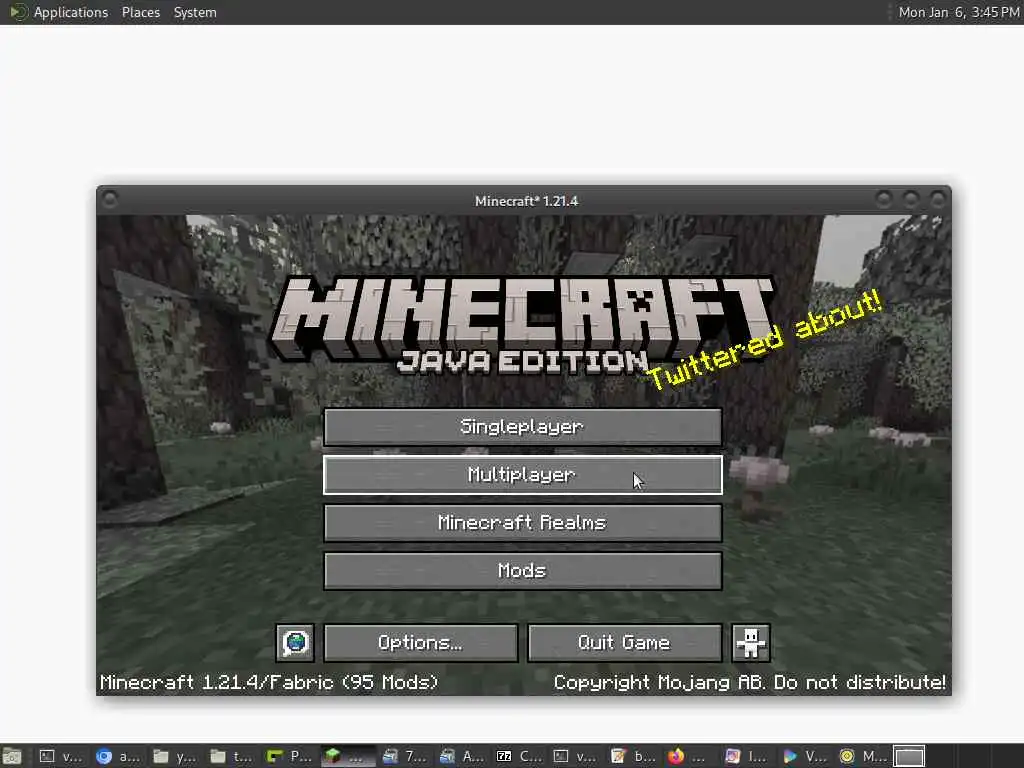Open the Multiplayer server list
Image resolution: width=1024 pixels, height=768 pixels.
[x=522, y=475]
